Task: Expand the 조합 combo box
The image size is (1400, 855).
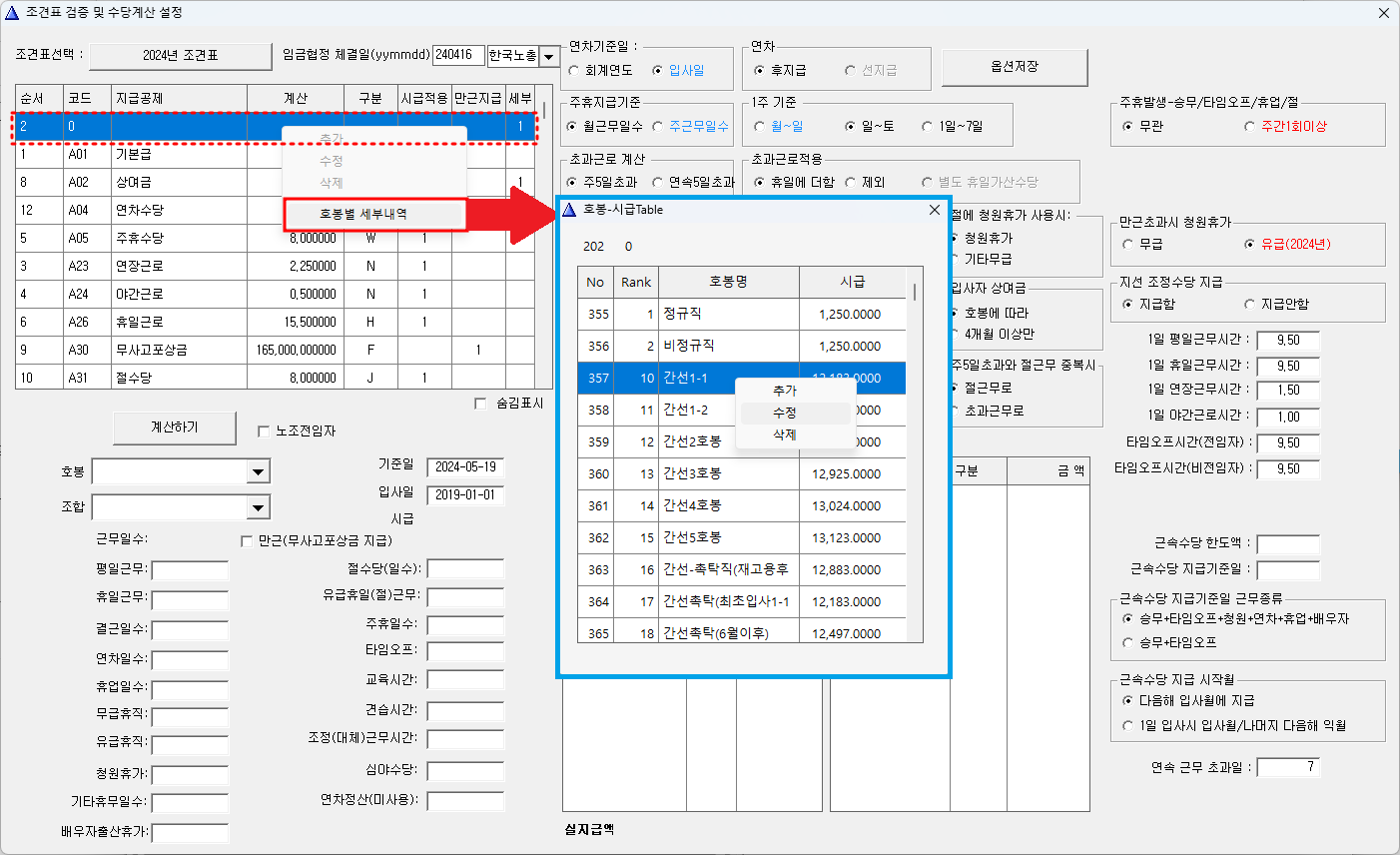Action: tap(258, 507)
